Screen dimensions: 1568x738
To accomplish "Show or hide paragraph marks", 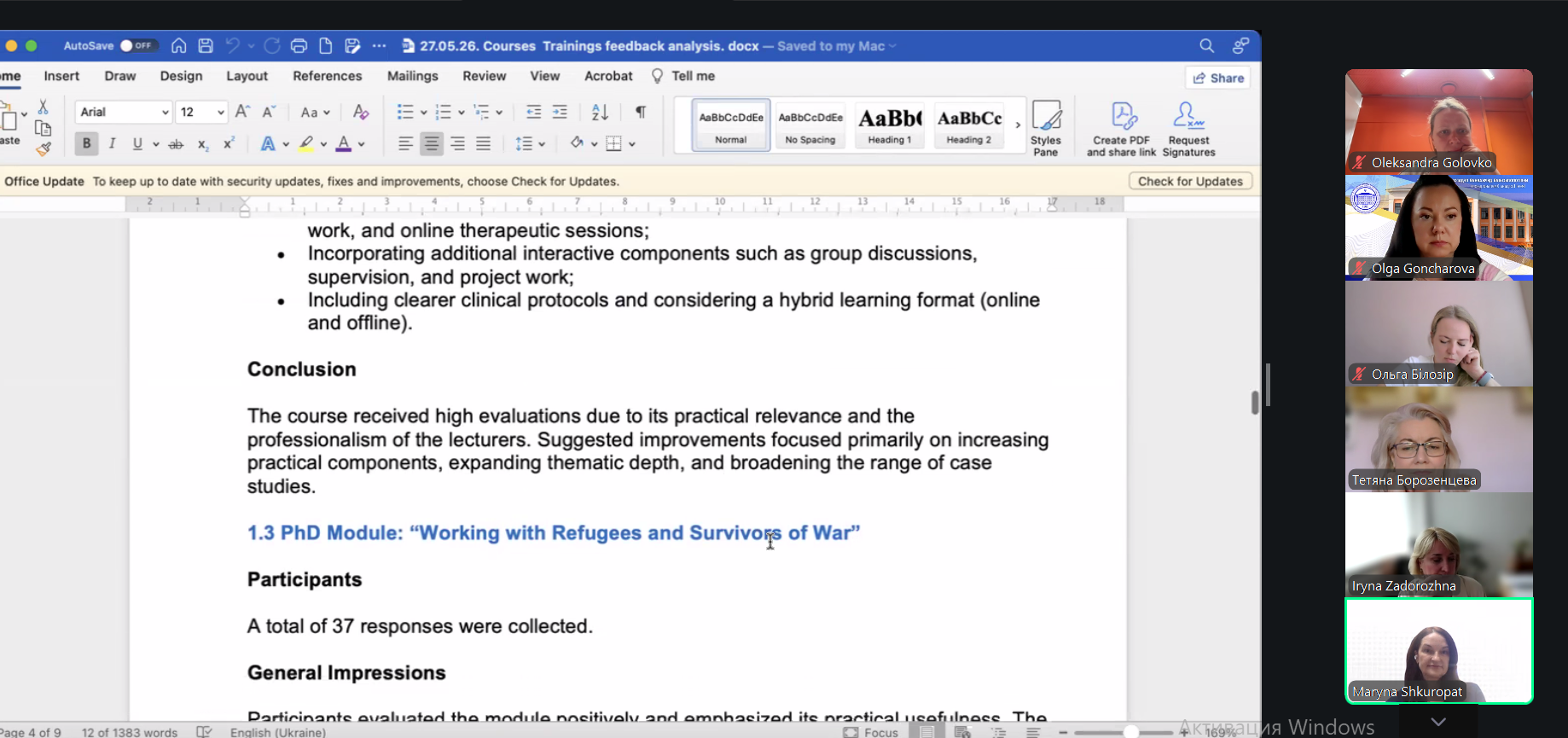I will click(x=641, y=112).
